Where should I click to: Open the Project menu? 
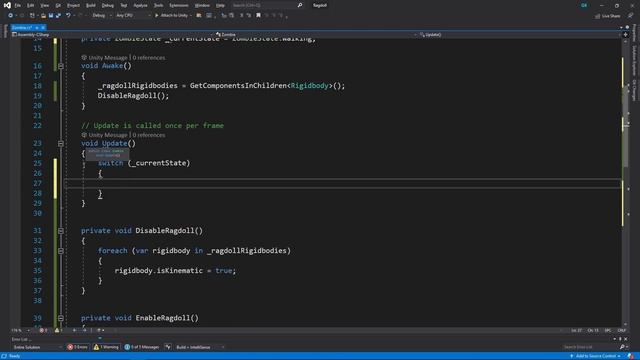[73, 5]
